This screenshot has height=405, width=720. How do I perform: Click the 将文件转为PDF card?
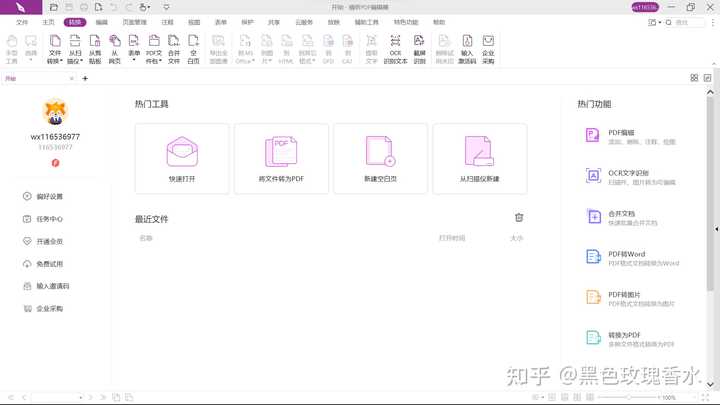pyautogui.click(x=281, y=158)
